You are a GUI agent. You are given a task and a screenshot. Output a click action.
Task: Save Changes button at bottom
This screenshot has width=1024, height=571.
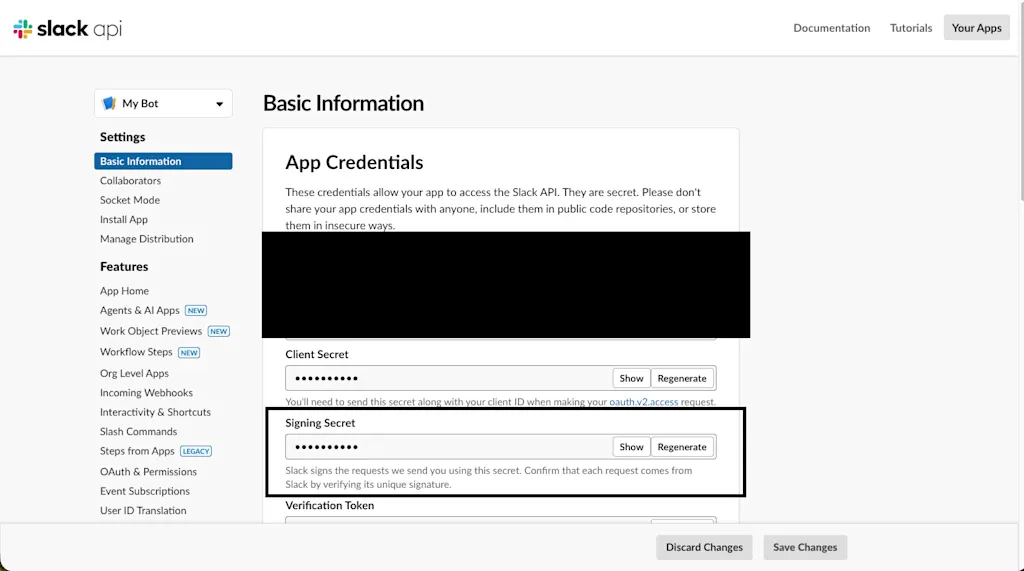[805, 547]
